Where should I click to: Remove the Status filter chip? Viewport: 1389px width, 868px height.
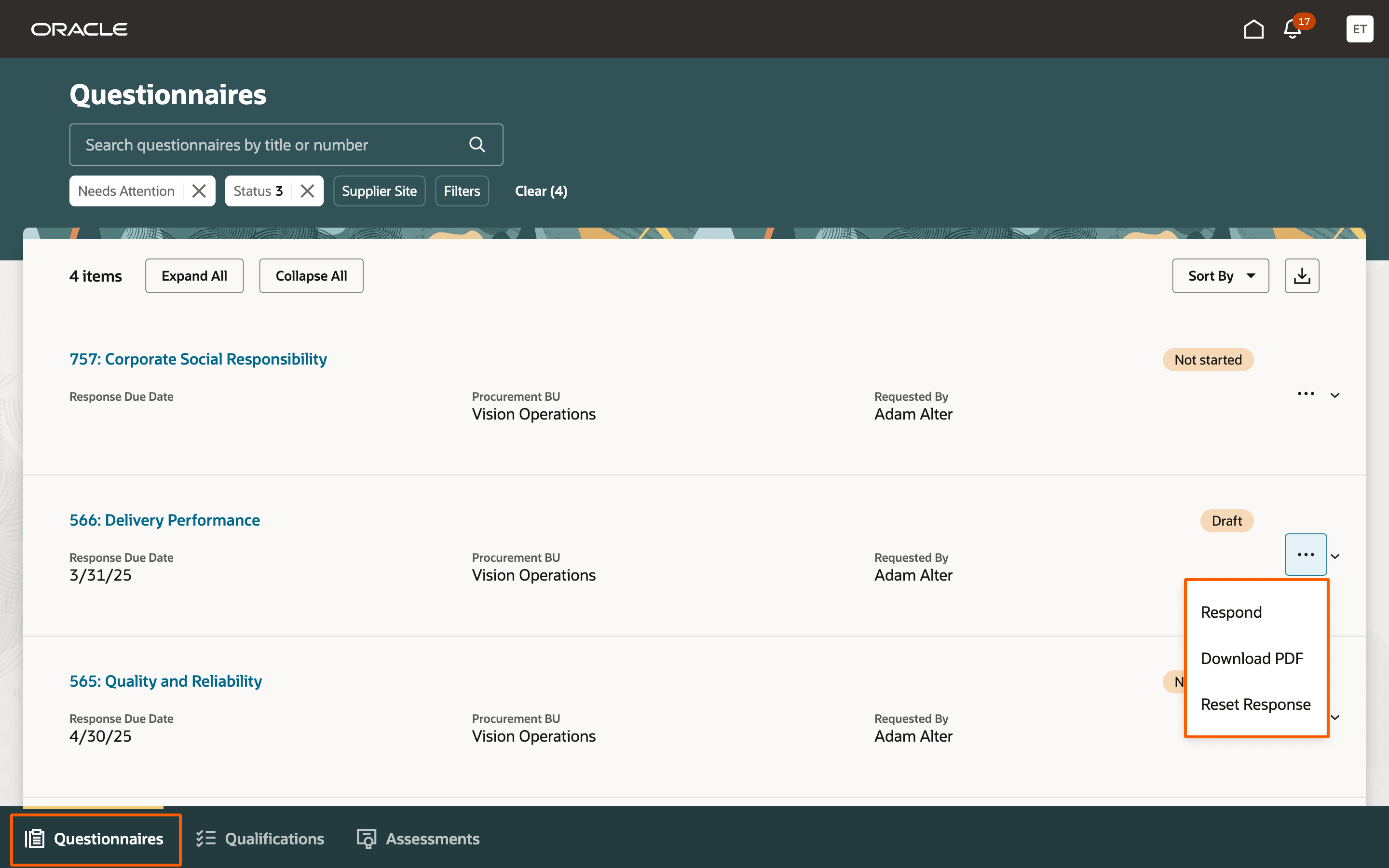point(308,191)
